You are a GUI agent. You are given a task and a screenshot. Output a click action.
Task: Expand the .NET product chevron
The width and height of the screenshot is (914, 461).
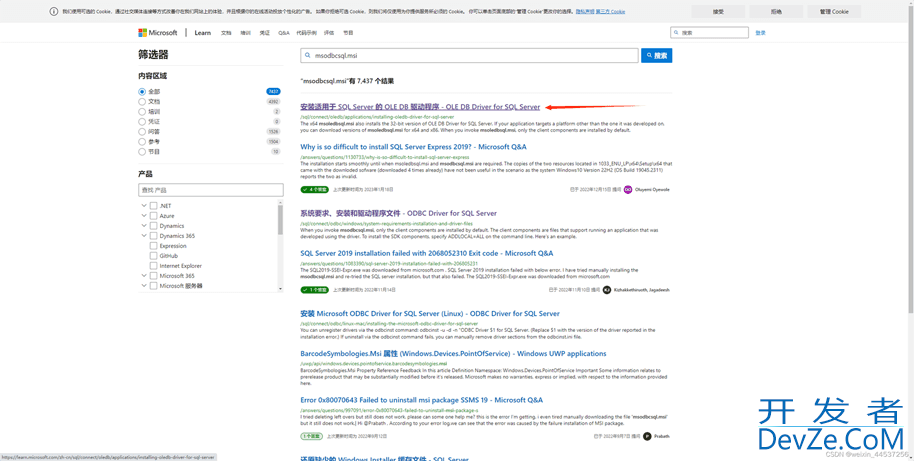[143, 206]
